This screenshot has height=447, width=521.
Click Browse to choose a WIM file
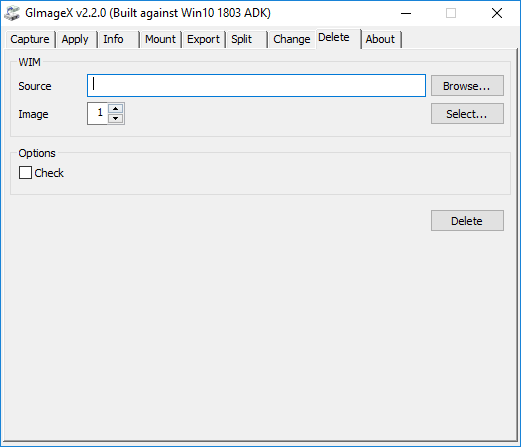[467, 86]
